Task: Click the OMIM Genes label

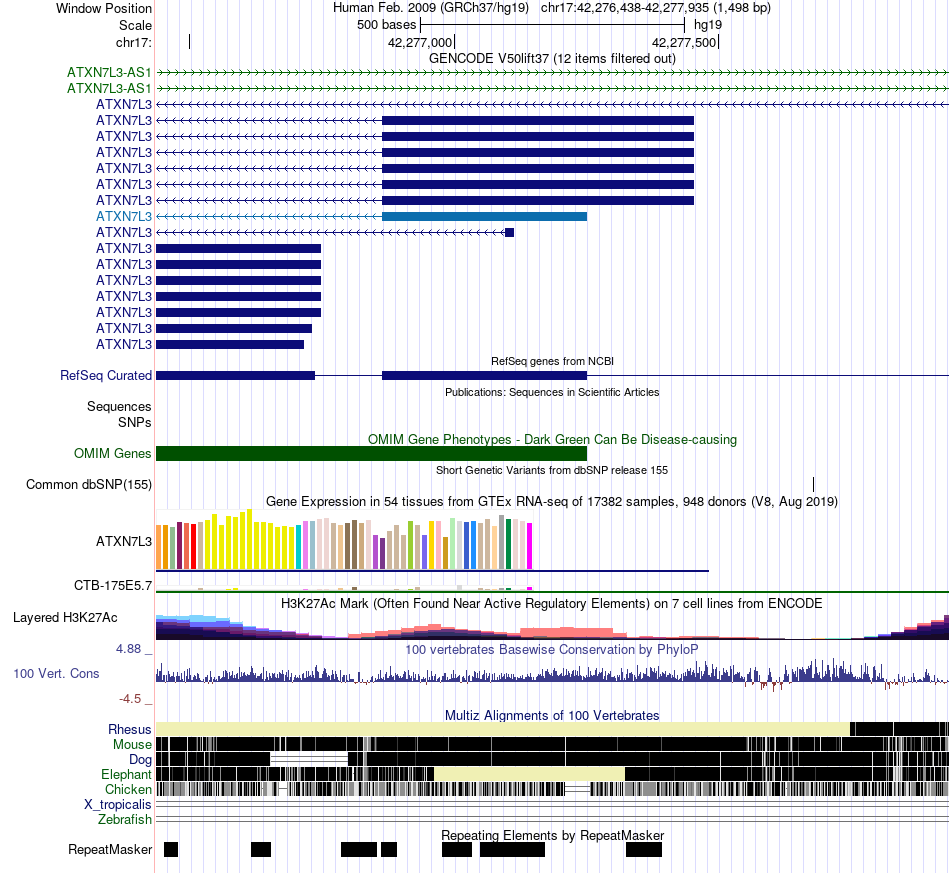Action: pos(113,453)
